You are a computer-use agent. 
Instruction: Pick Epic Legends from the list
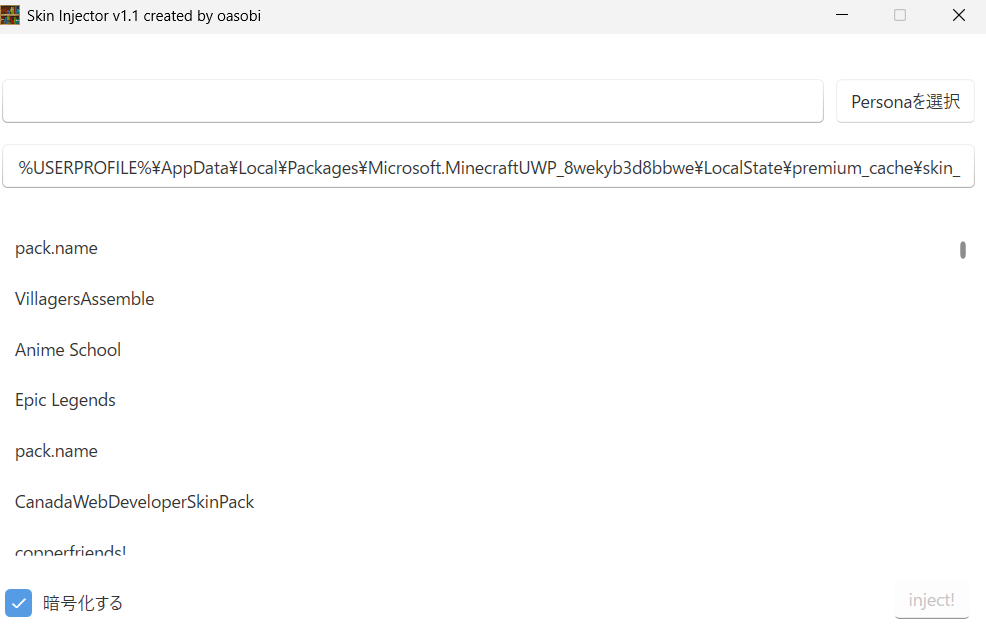pos(65,400)
